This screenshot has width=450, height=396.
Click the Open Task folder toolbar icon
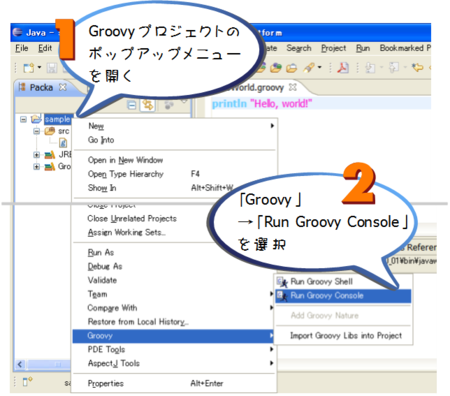coord(292,68)
